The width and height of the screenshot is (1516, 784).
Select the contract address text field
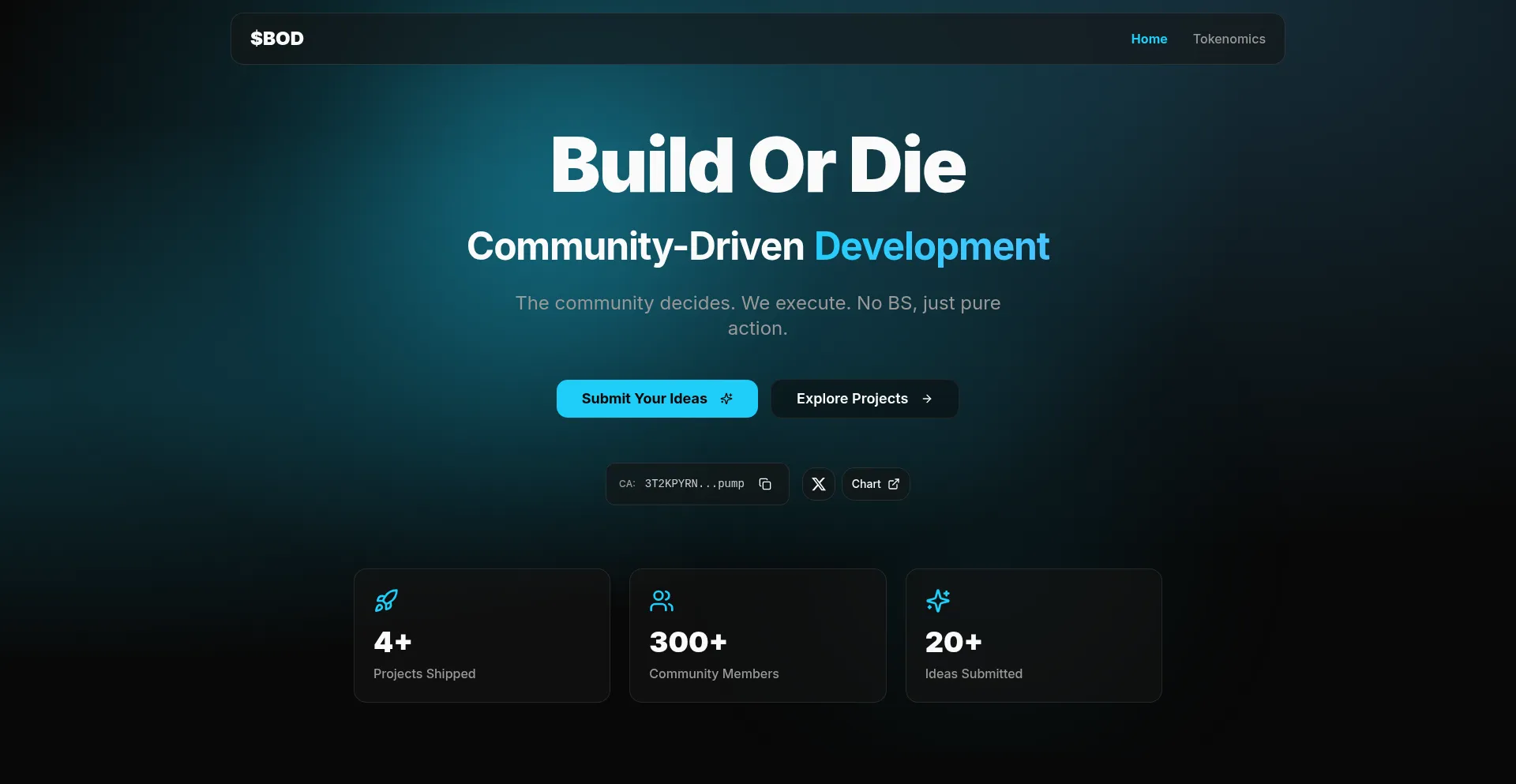point(695,483)
